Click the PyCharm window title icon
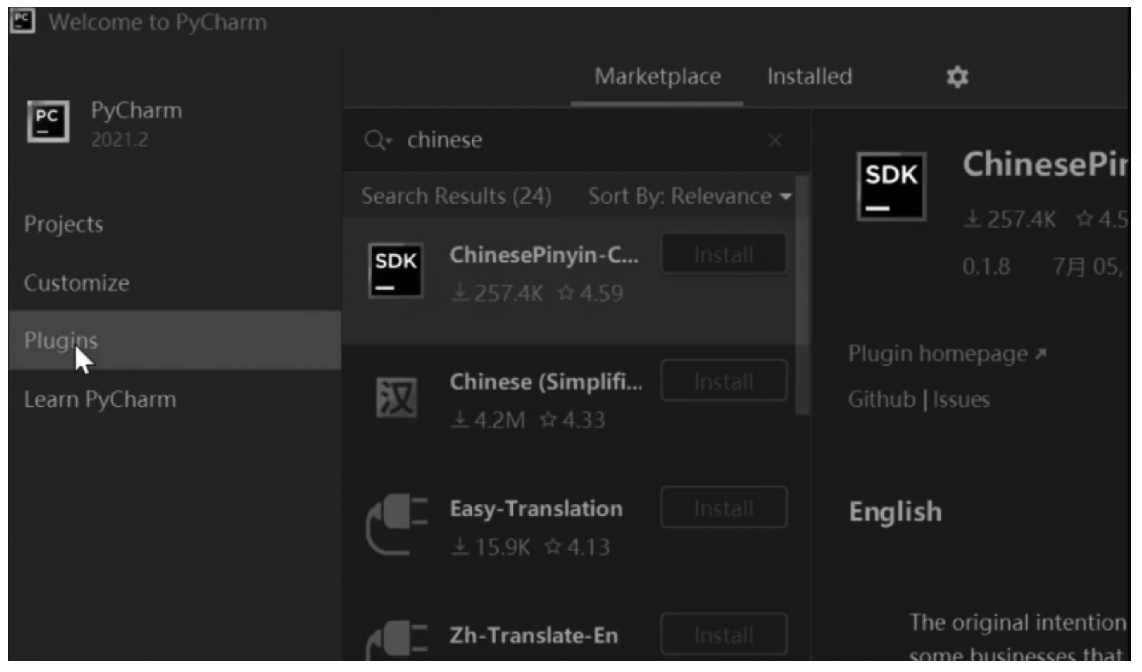Viewport: 1142px width, 672px height. (23, 20)
